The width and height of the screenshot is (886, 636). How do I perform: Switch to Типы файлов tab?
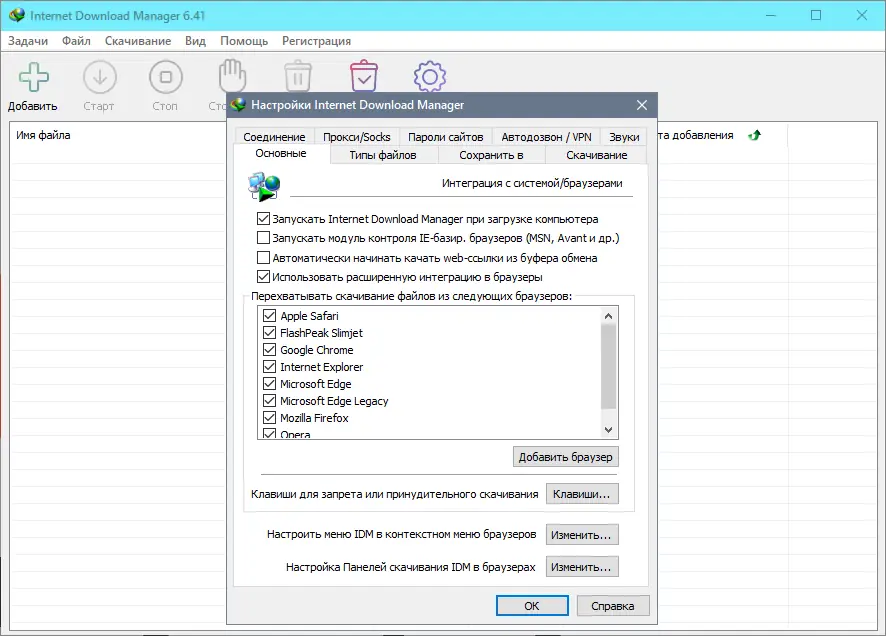pos(383,155)
